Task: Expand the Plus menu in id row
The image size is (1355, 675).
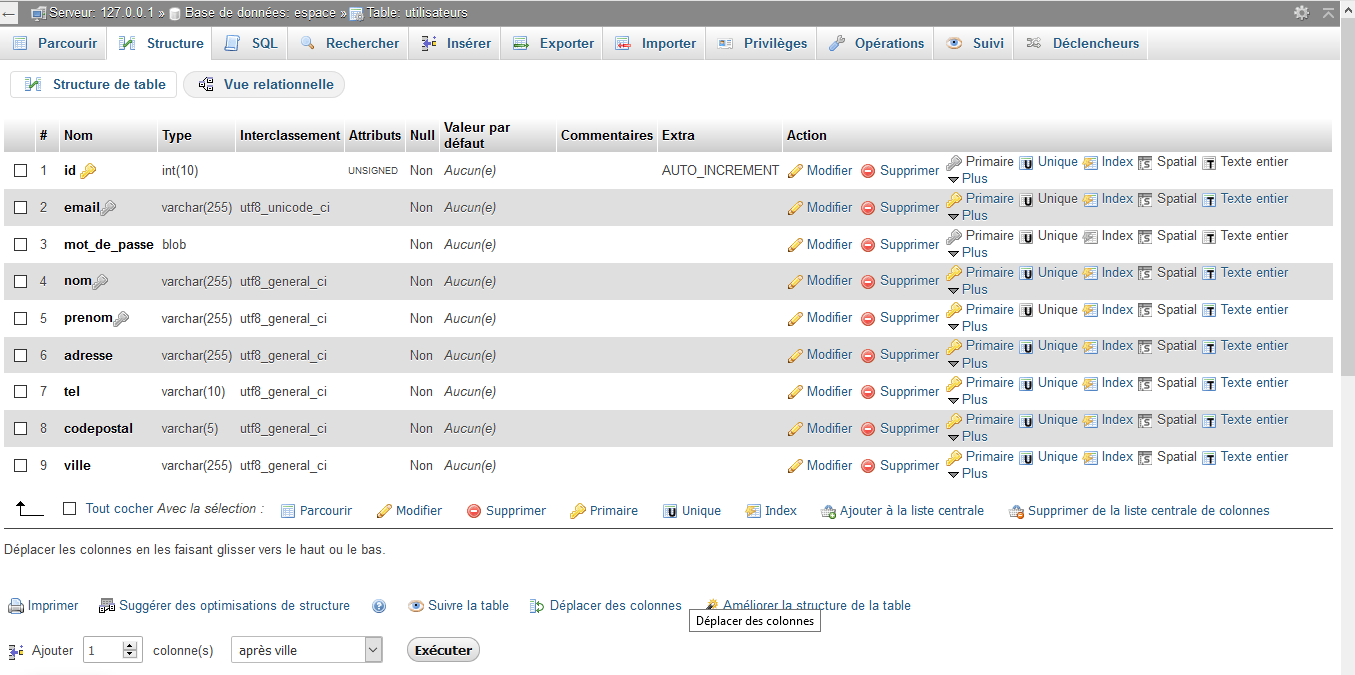Action: (967, 179)
